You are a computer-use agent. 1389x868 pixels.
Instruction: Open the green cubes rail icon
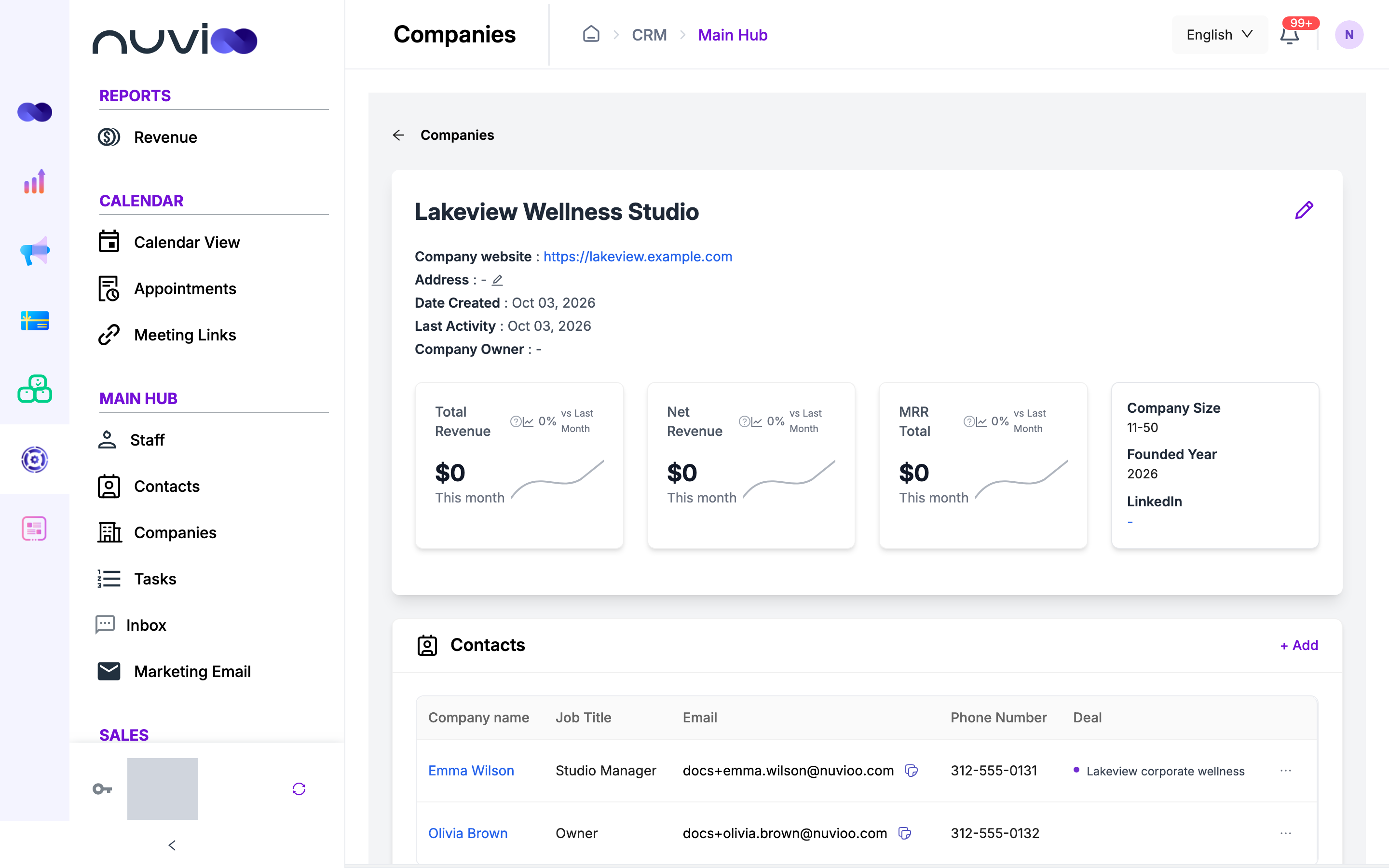coord(34,389)
